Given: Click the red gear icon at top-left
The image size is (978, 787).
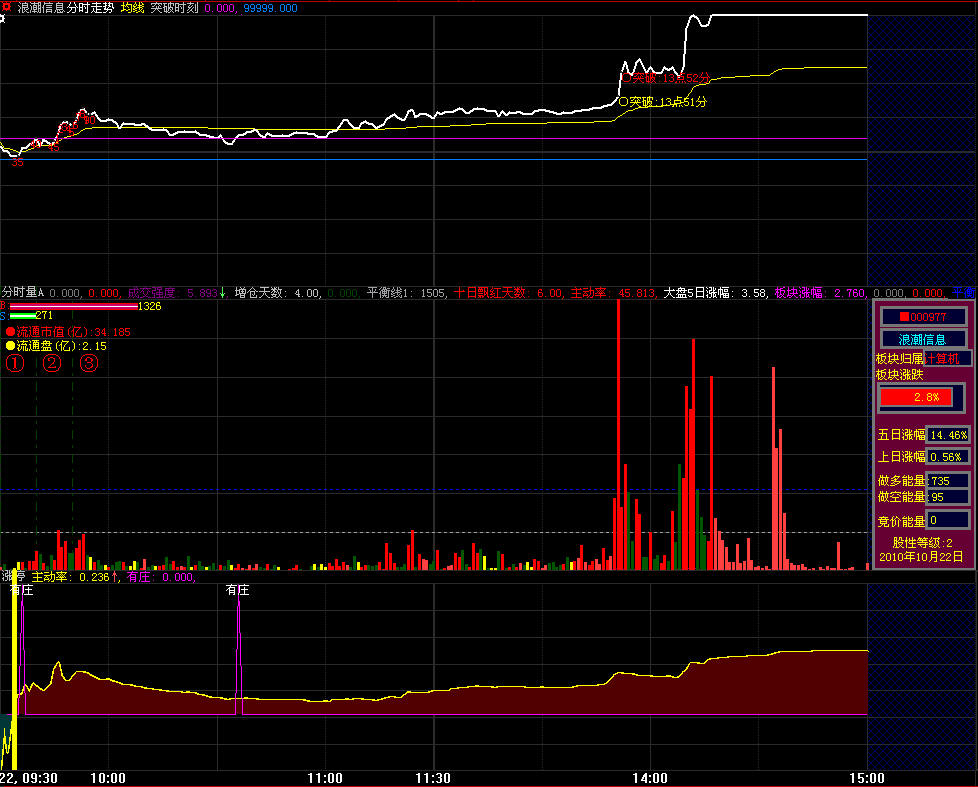Looking at the screenshot, I should (7, 7).
